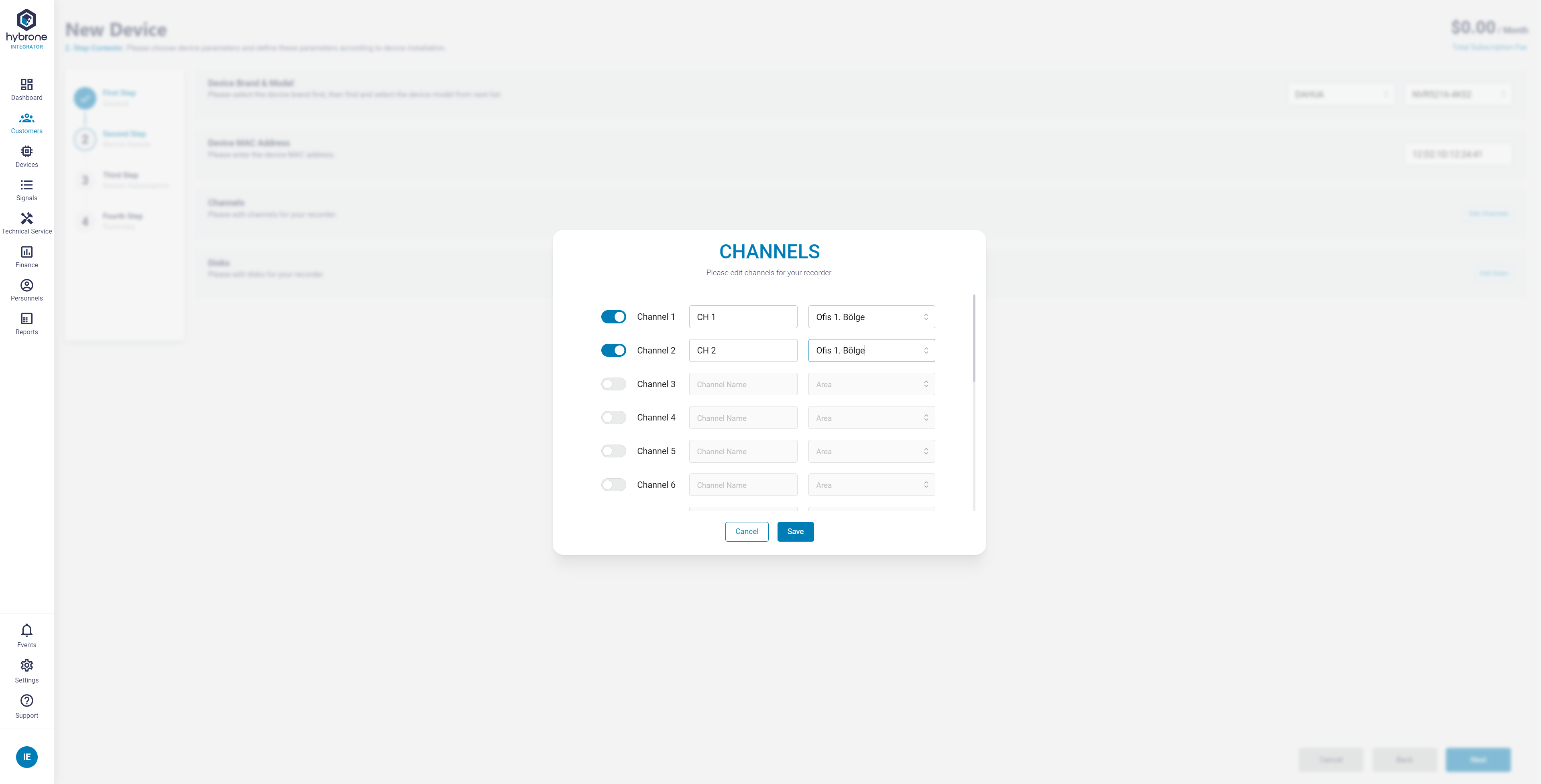Open Settings gear icon

[x=26, y=666]
